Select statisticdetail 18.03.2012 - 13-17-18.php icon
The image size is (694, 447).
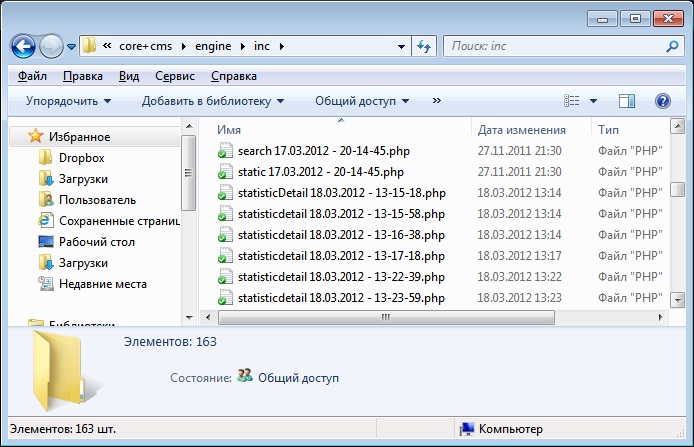click(225, 256)
